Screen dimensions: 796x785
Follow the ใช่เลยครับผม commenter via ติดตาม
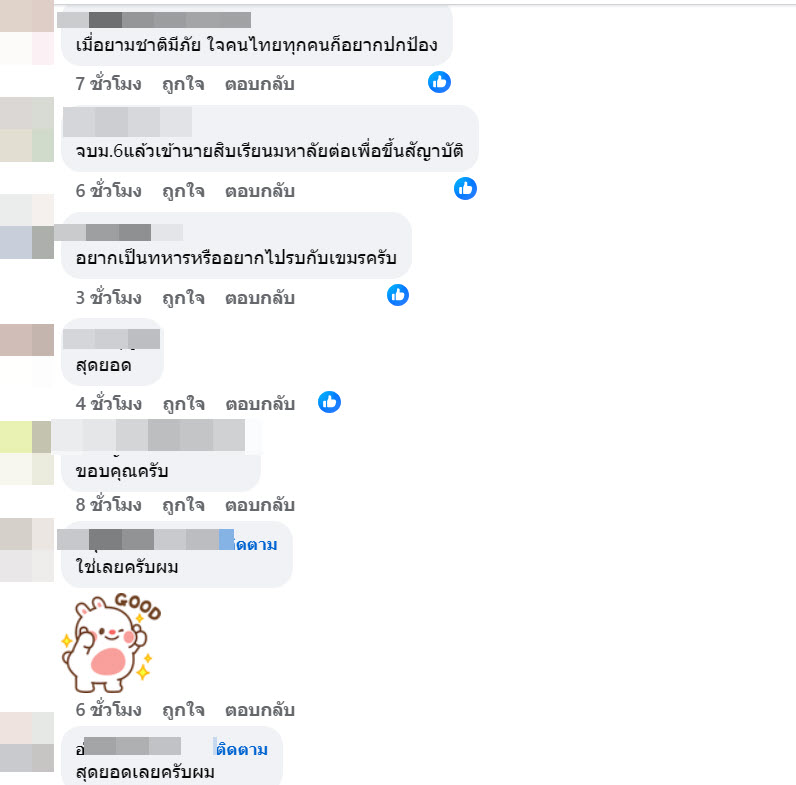(x=256, y=544)
